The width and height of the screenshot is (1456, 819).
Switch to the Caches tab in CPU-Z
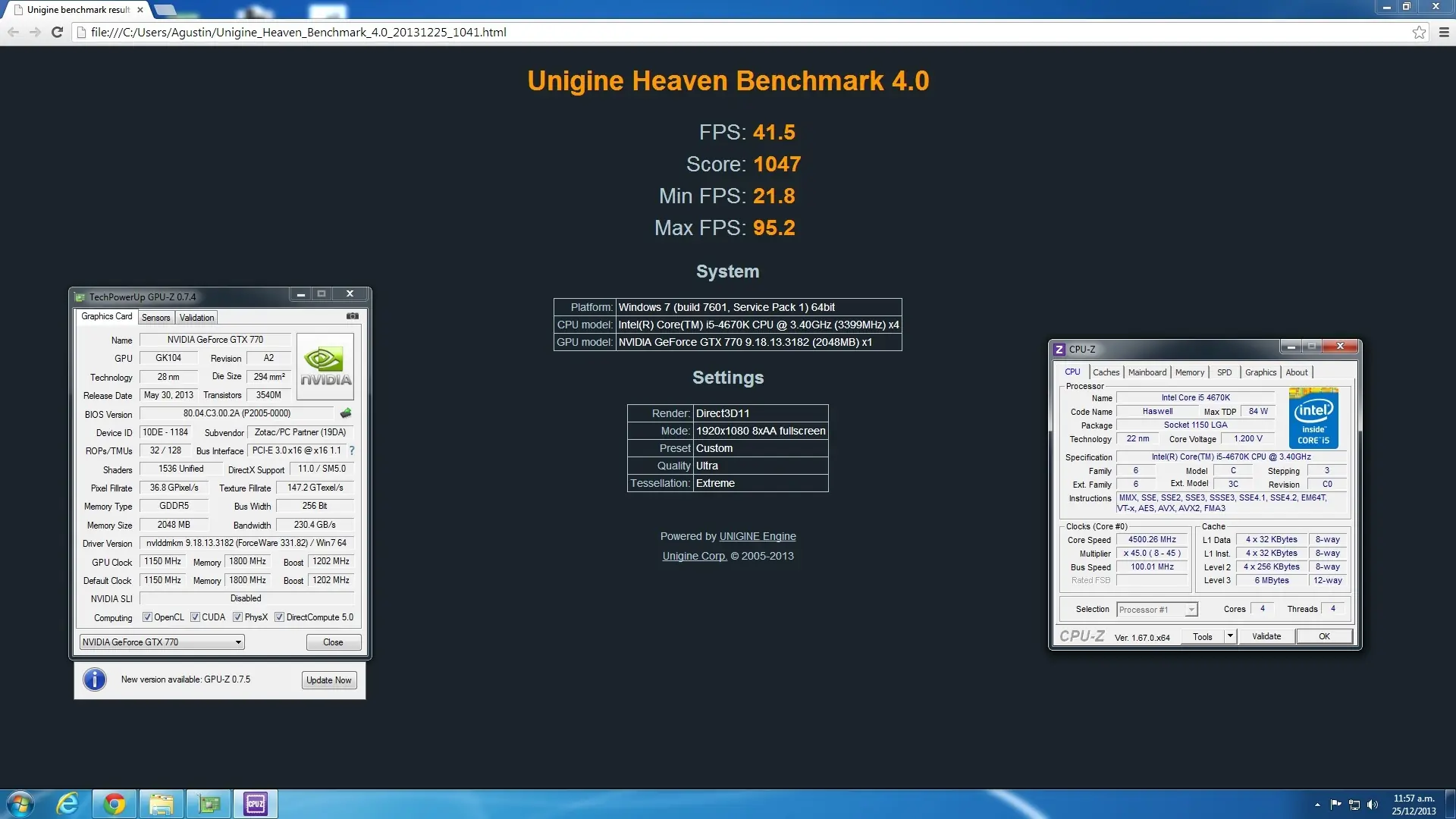(1106, 372)
